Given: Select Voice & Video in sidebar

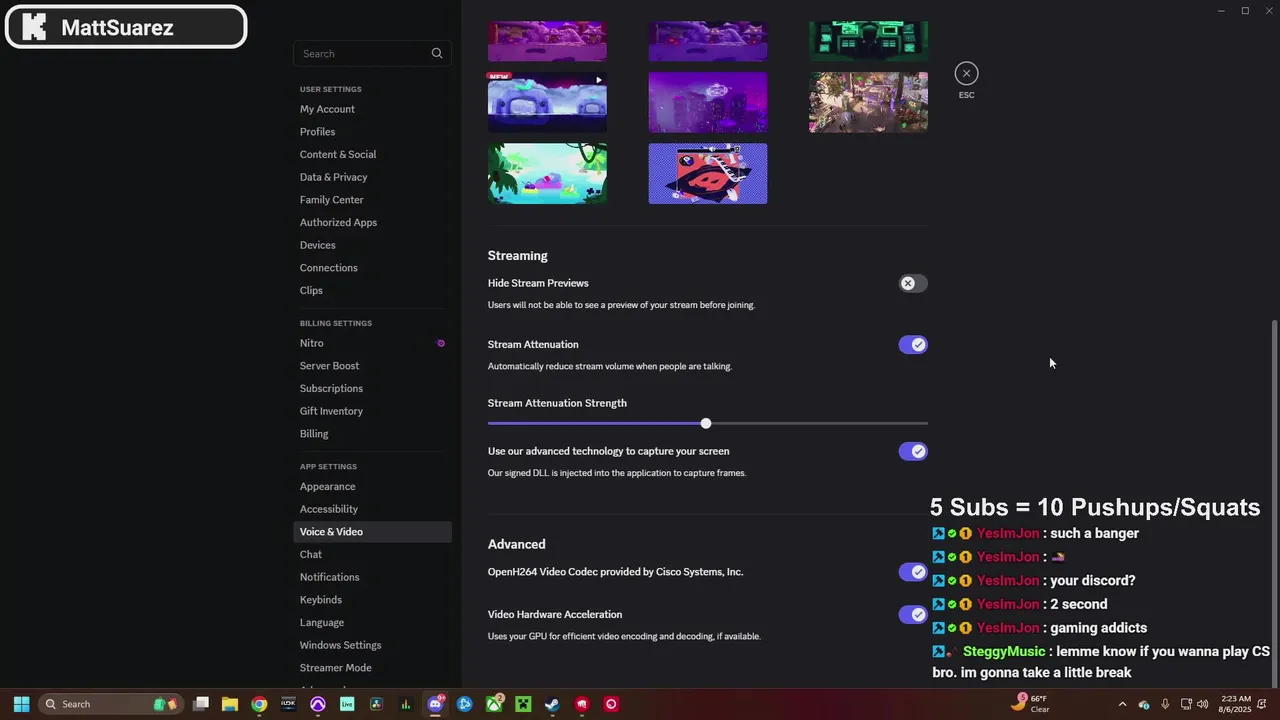Looking at the screenshot, I should point(372,532).
